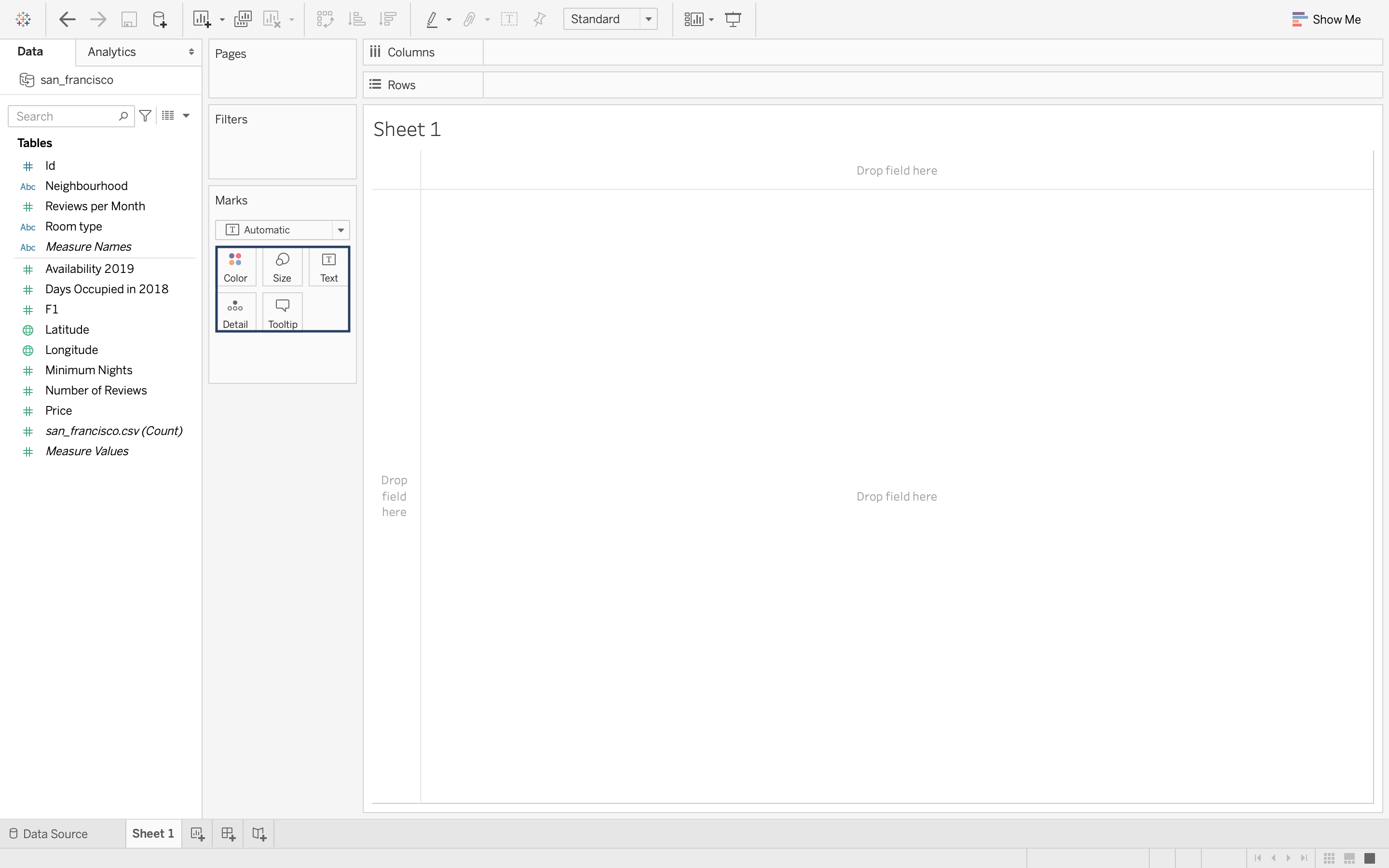Open Highlight dropdown arrow
This screenshot has height=868, width=1389.
449,20
